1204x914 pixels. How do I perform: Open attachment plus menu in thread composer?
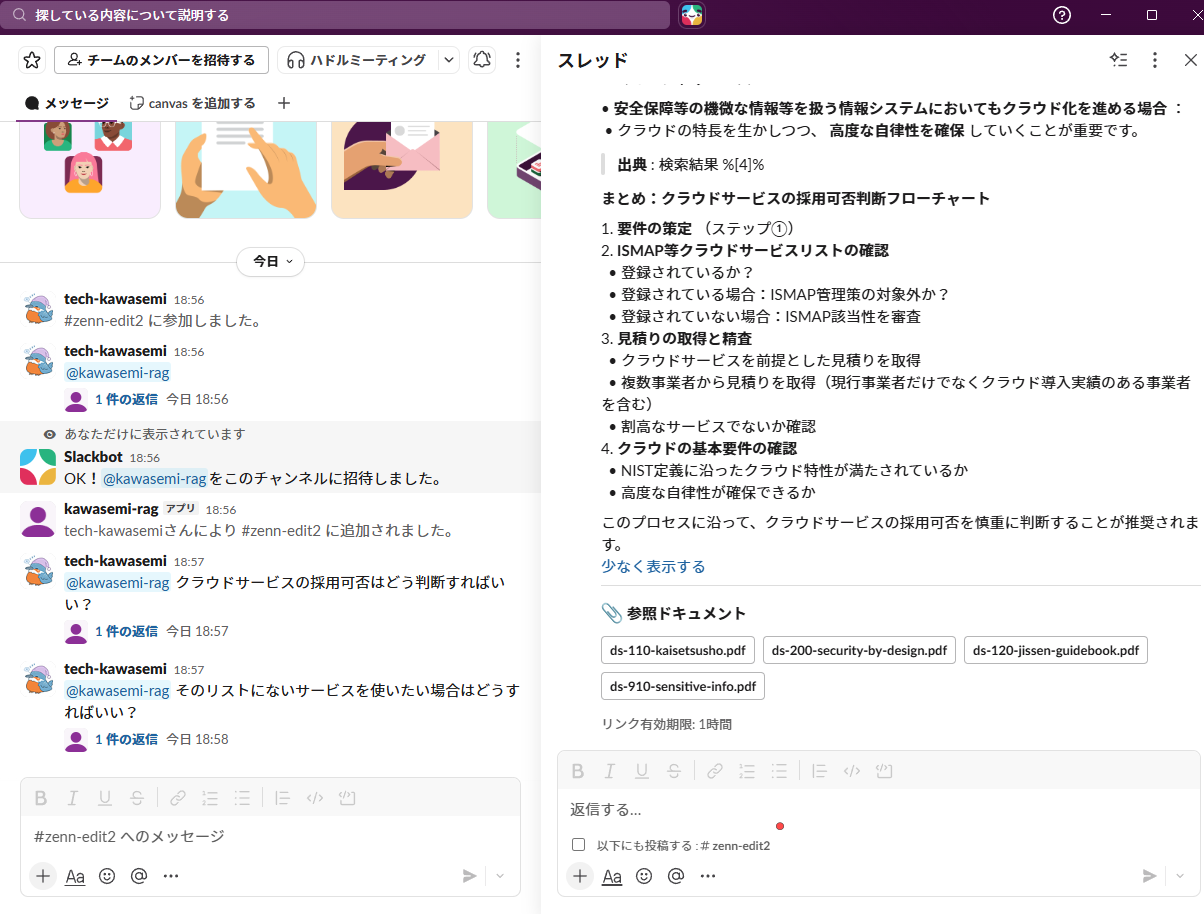point(580,876)
